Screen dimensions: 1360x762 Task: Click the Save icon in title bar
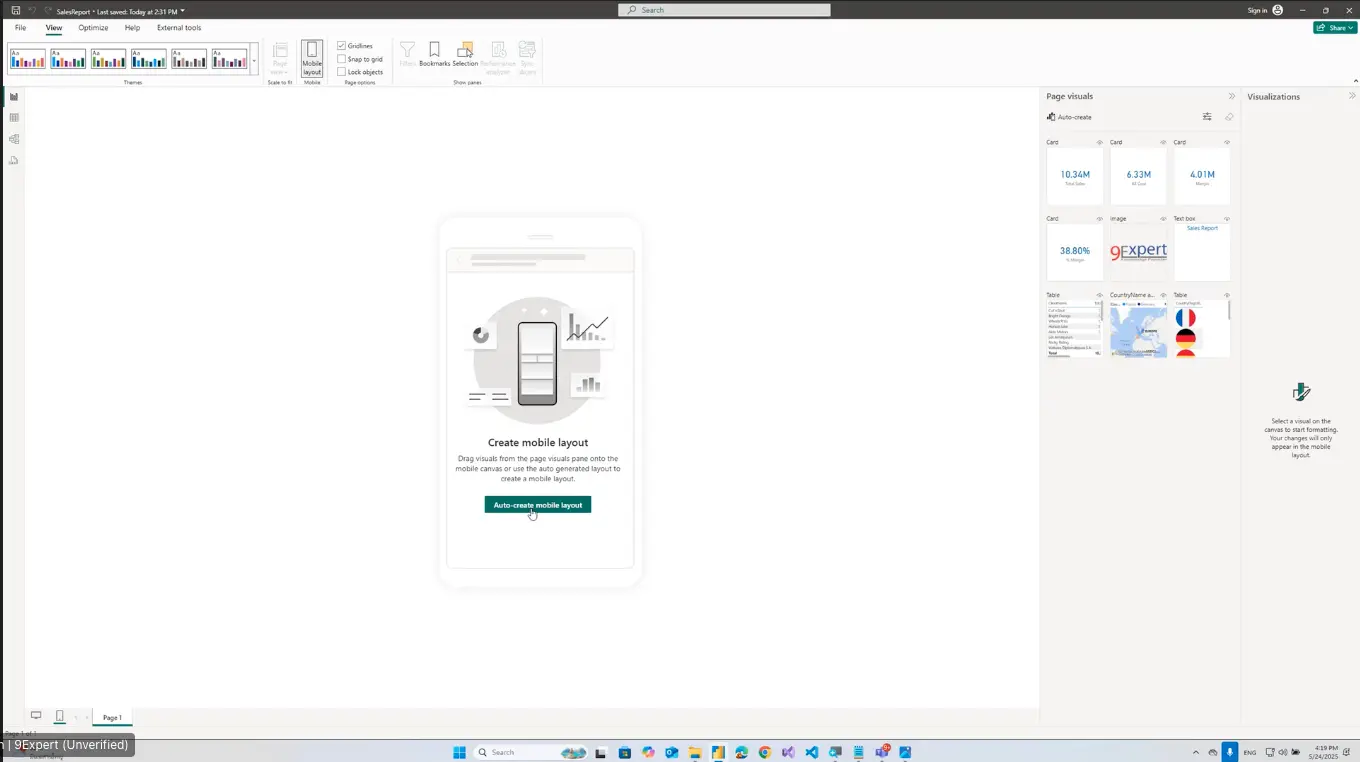point(16,10)
